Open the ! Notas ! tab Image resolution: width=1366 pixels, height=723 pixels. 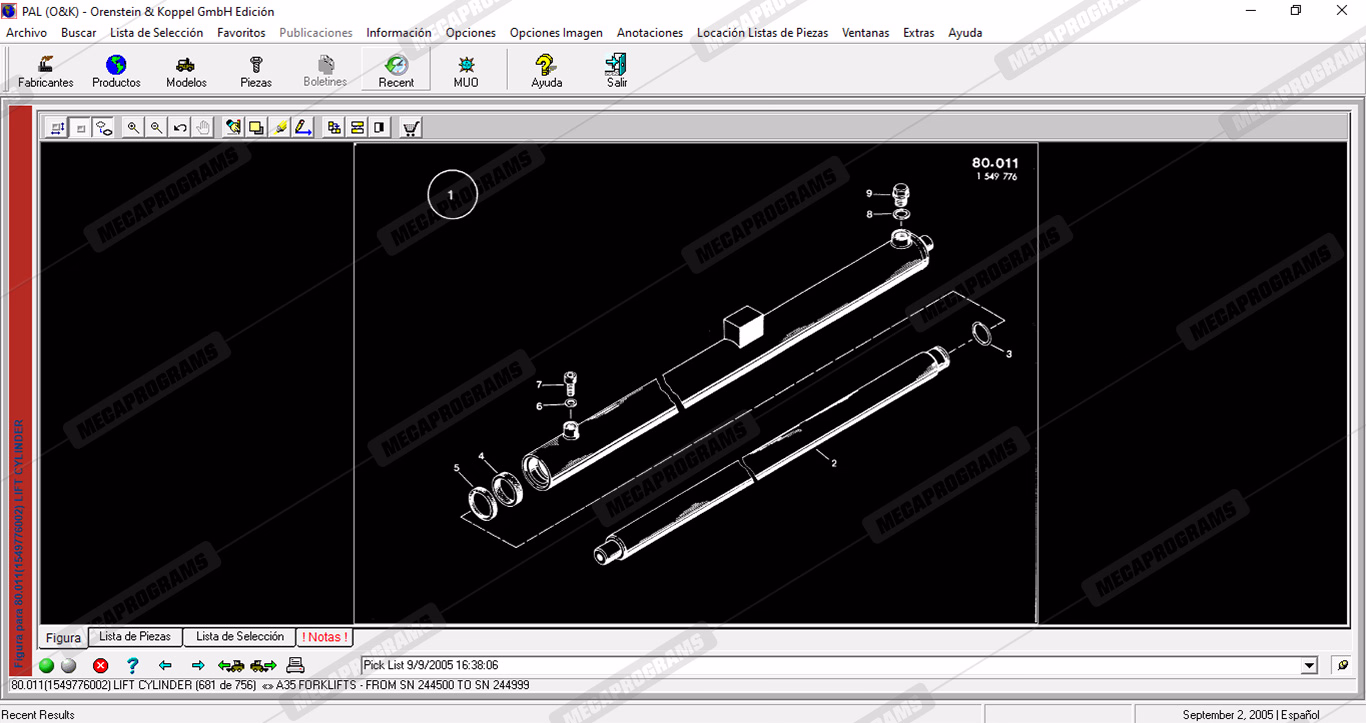pos(325,637)
